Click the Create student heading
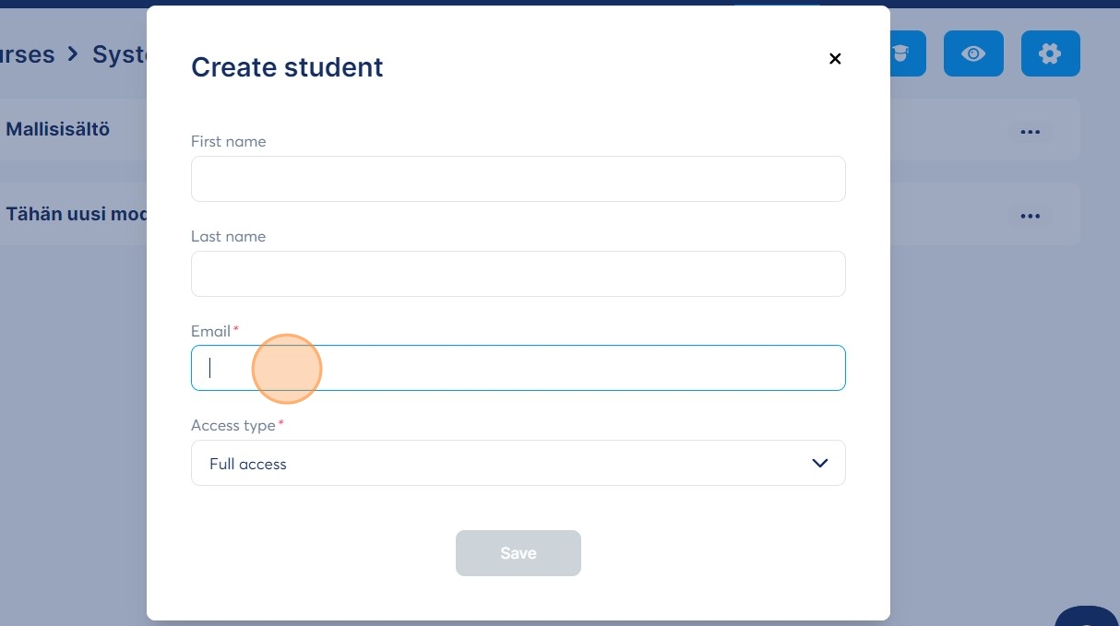 287,67
